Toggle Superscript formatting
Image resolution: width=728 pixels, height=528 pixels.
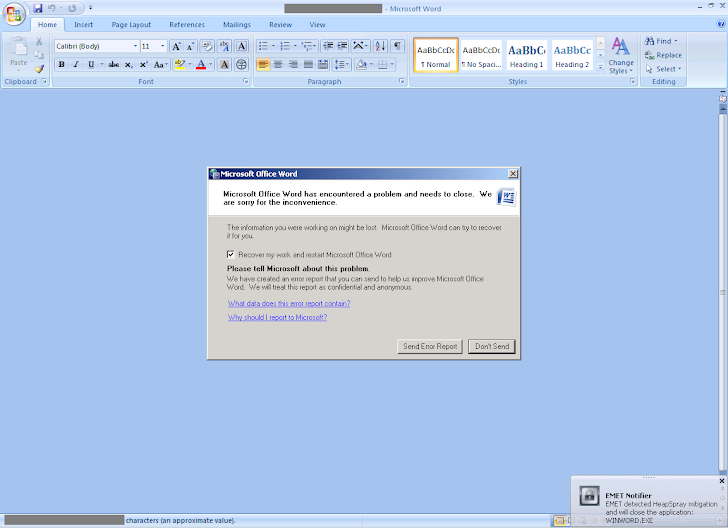pos(143,65)
